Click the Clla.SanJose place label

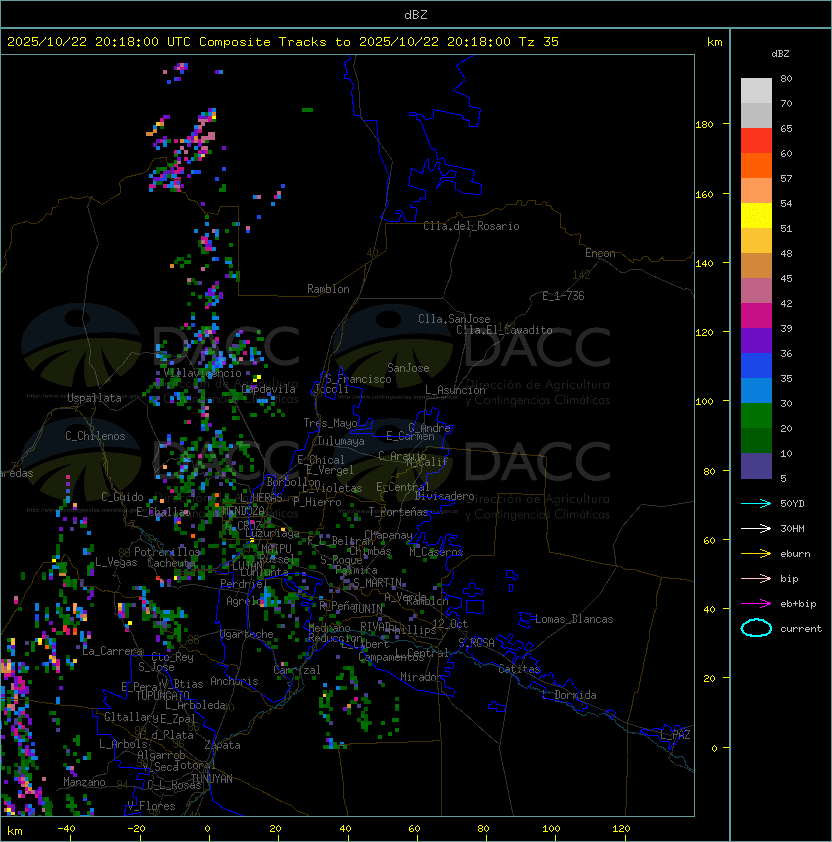click(x=454, y=319)
